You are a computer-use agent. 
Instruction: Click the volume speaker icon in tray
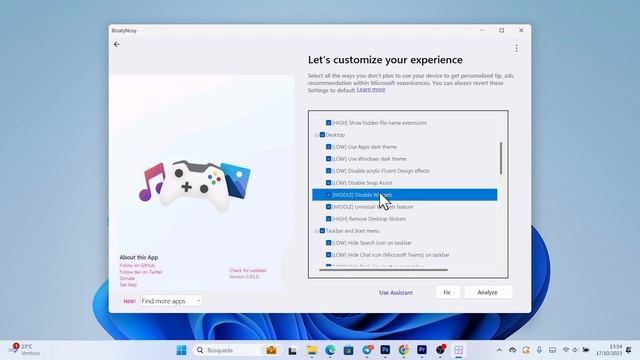click(x=575, y=350)
